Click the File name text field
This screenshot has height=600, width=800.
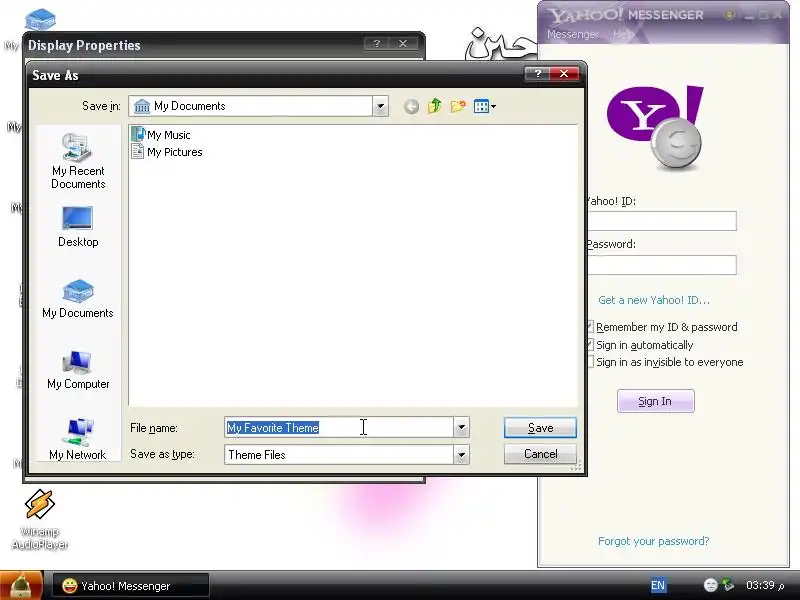[339, 428]
